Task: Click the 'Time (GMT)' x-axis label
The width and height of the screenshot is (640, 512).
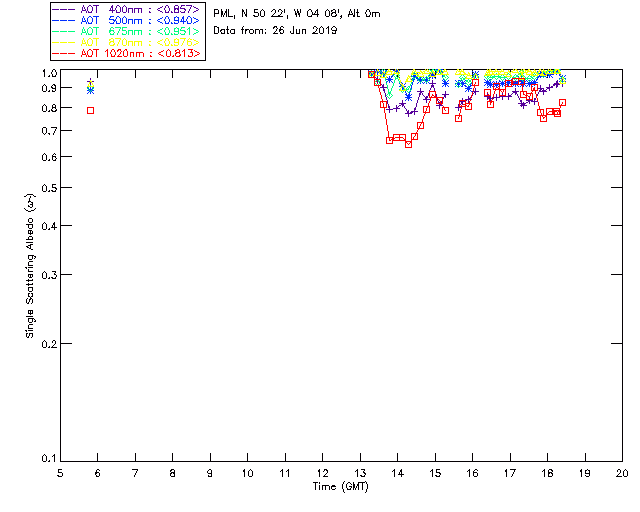Action: 341,485
